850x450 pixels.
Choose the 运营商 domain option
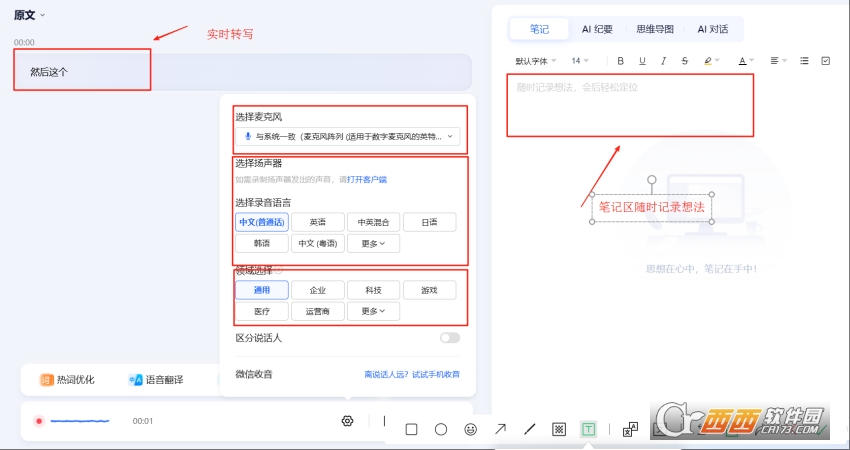click(318, 311)
